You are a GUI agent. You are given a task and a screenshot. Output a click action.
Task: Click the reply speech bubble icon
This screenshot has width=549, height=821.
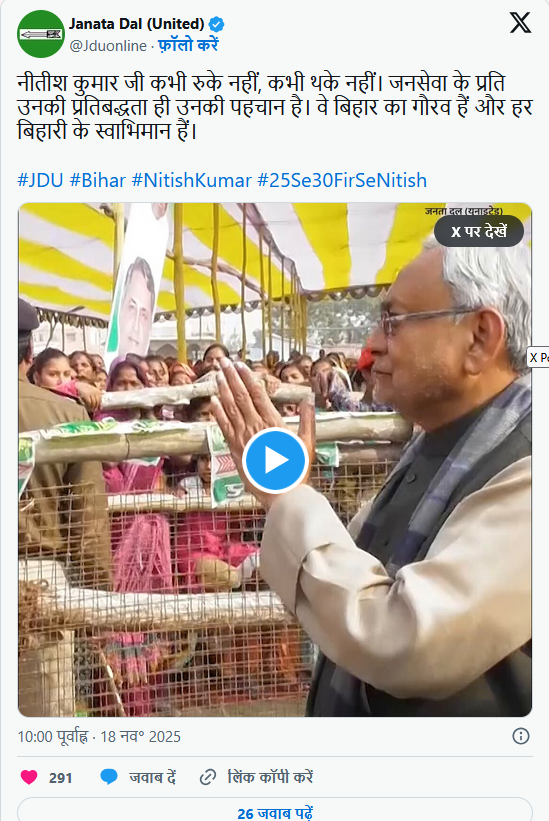[x=109, y=776]
